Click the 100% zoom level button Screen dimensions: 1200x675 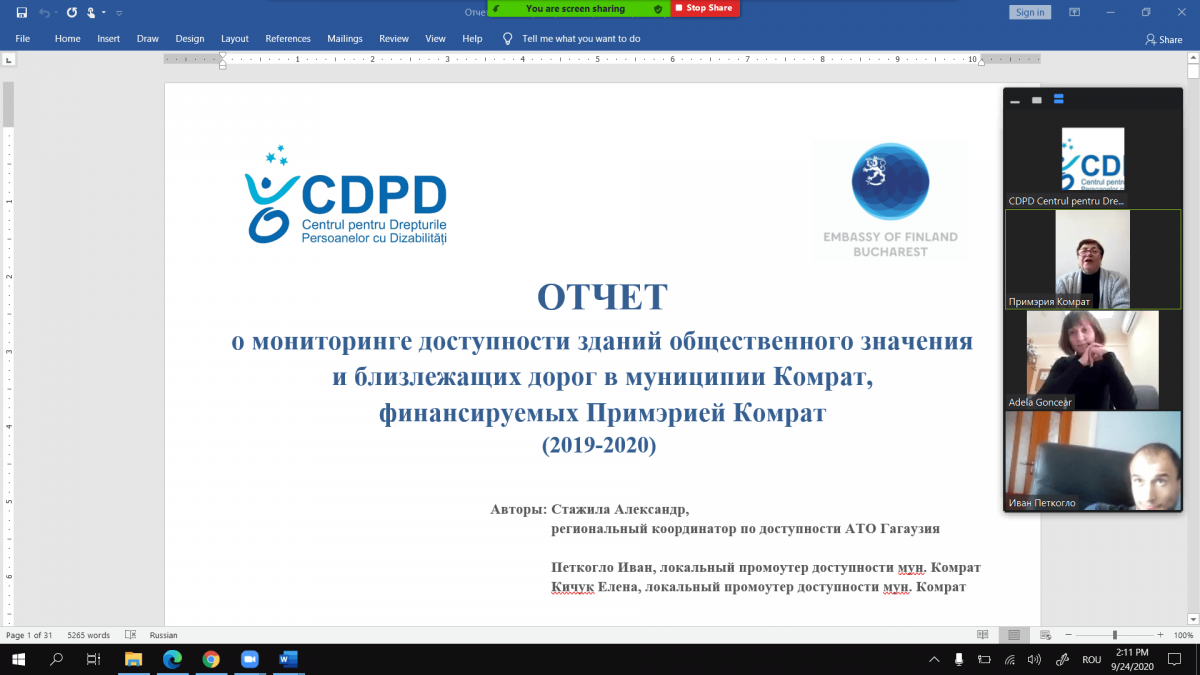pos(1183,635)
